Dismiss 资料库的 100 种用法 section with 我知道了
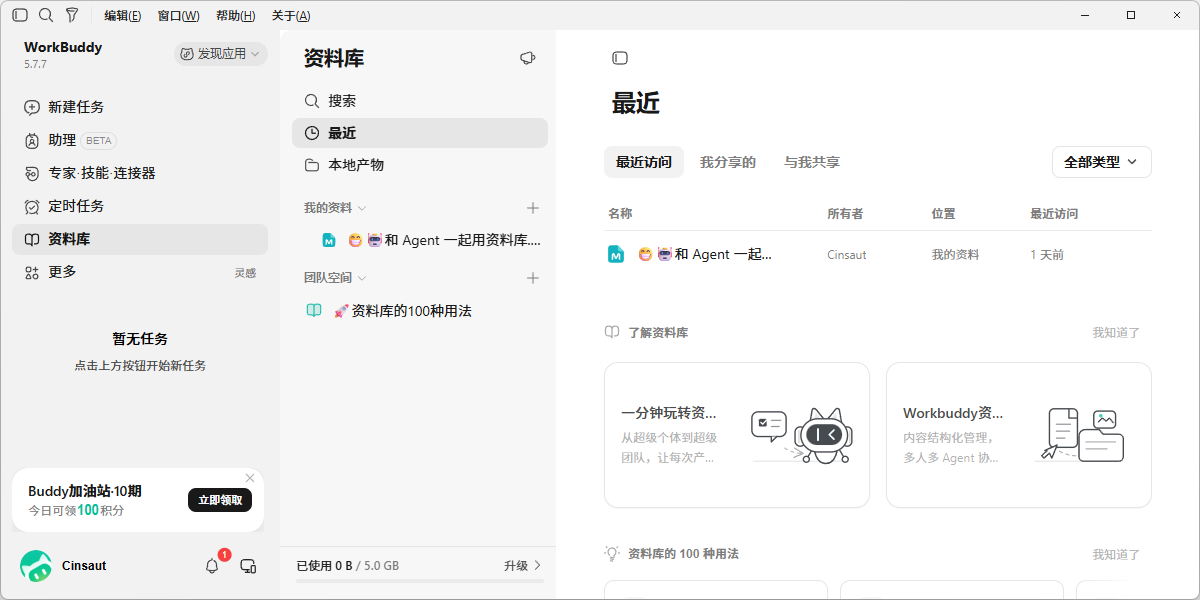The height and width of the screenshot is (600, 1200). [x=1116, y=554]
